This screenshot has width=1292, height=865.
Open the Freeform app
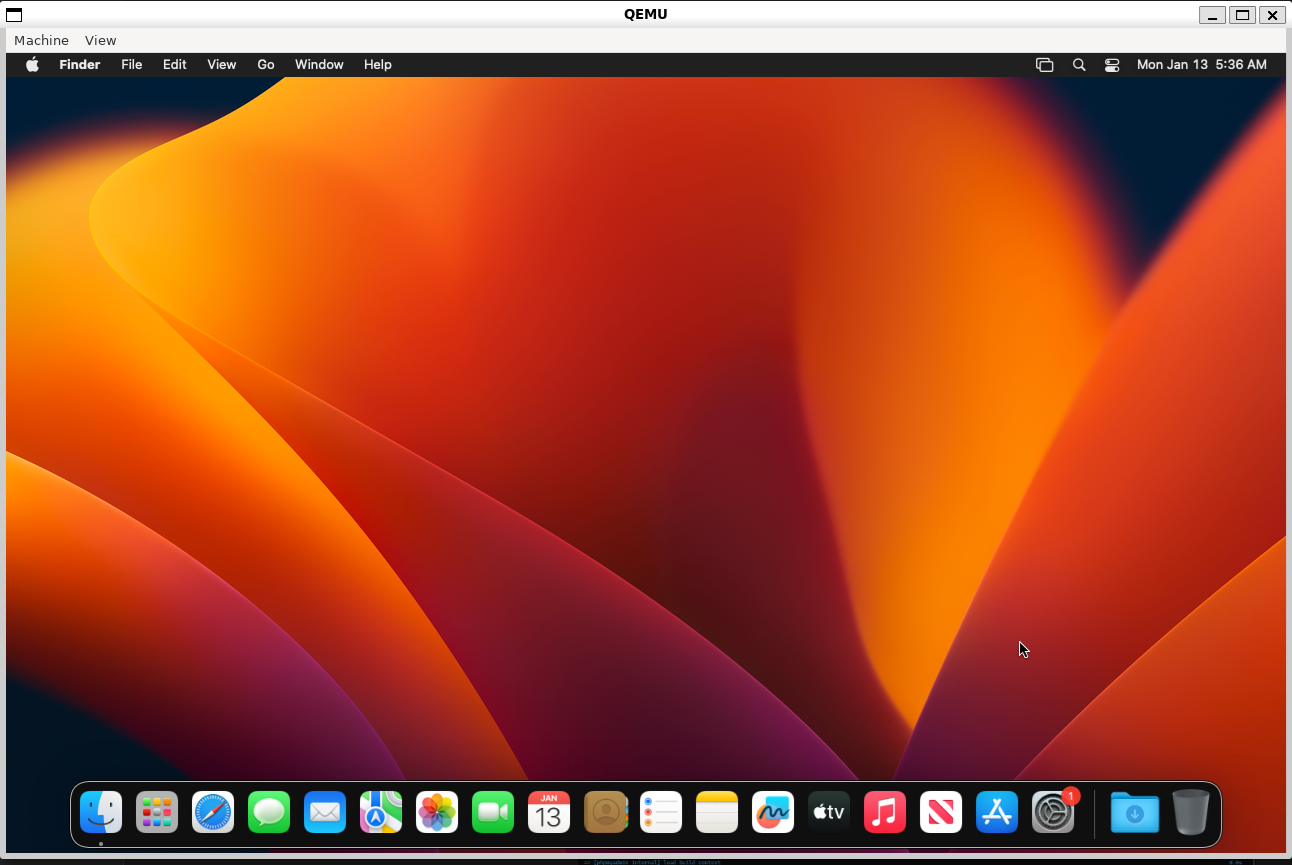pyautogui.click(x=773, y=812)
